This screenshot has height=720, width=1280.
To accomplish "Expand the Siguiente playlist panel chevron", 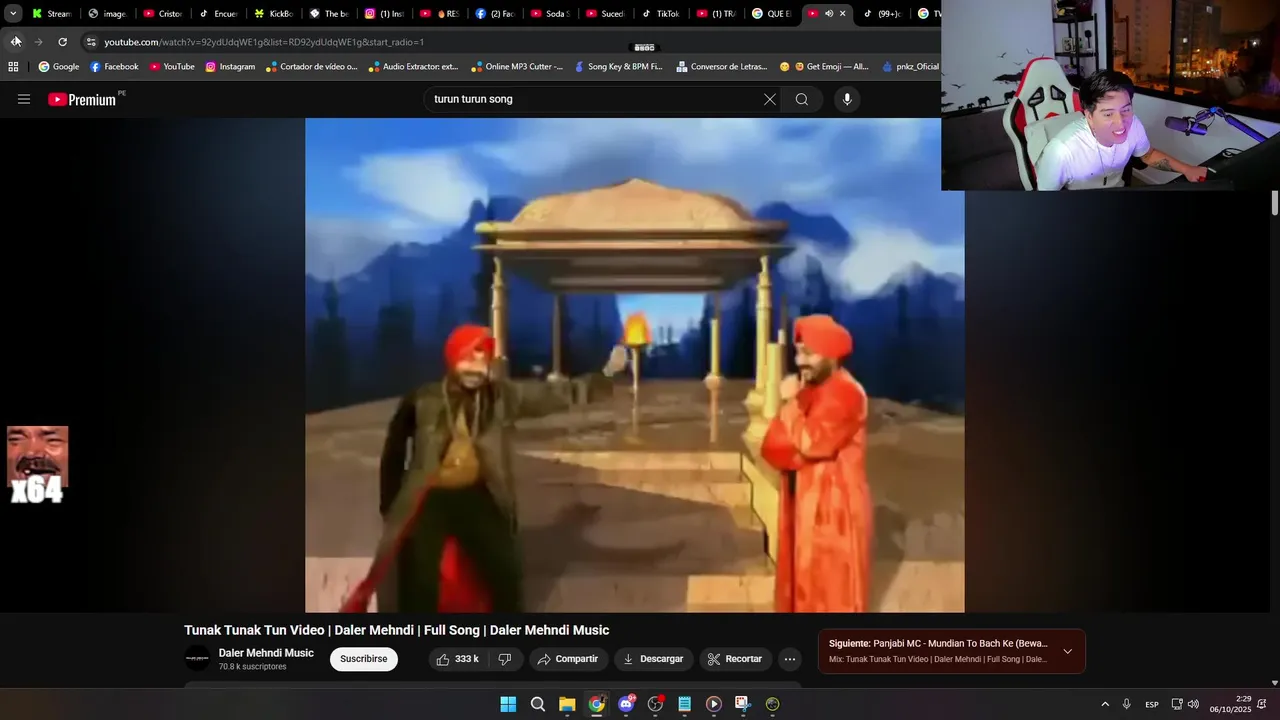I will pos(1067,652).
